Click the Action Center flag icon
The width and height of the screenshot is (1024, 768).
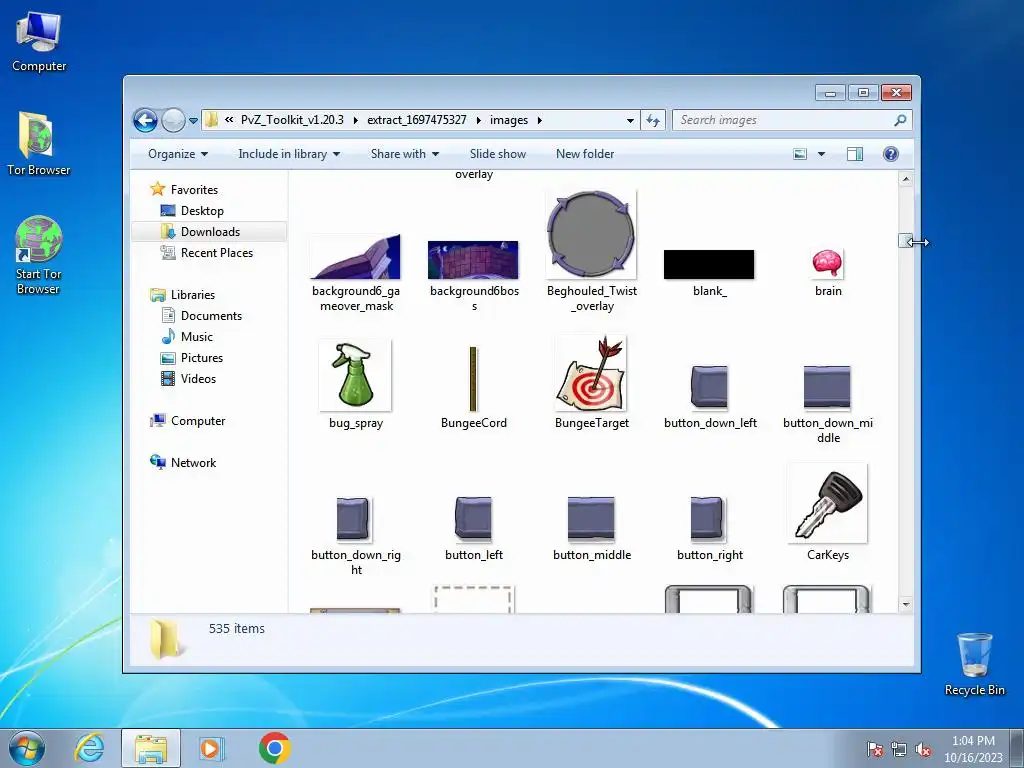tap(874, 749)
